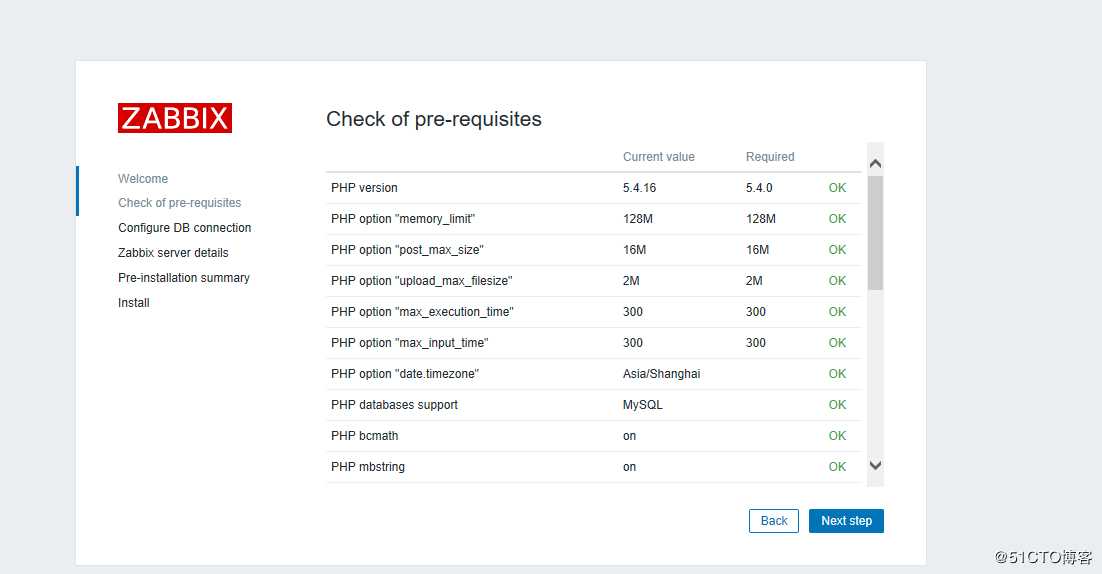This screenshot has height=574, width=1102.
Task: Click the mbstring current value on
Action: pos(629,467)
